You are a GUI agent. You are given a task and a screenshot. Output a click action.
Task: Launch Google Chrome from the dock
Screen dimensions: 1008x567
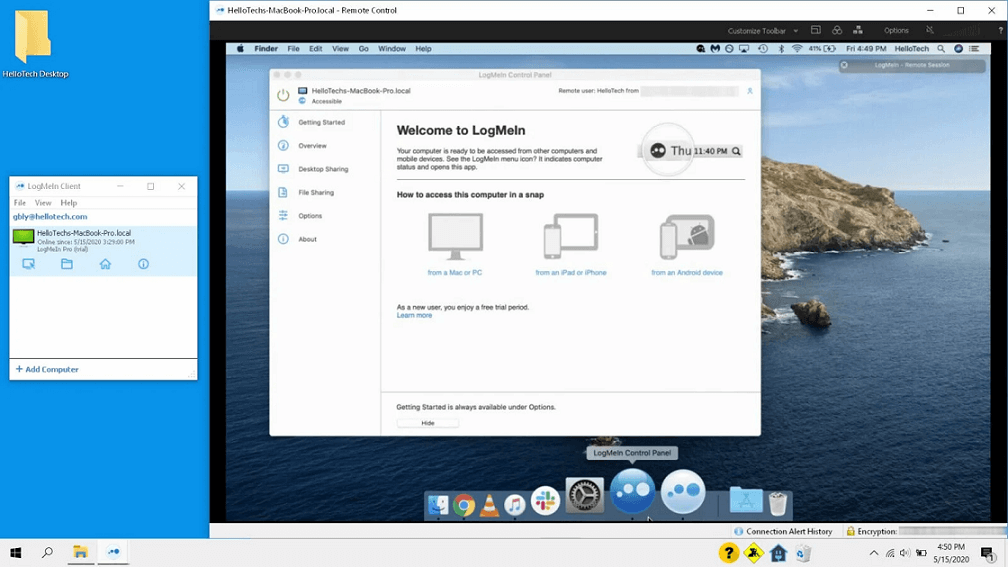pyautogui.click(x=464, y=505)
